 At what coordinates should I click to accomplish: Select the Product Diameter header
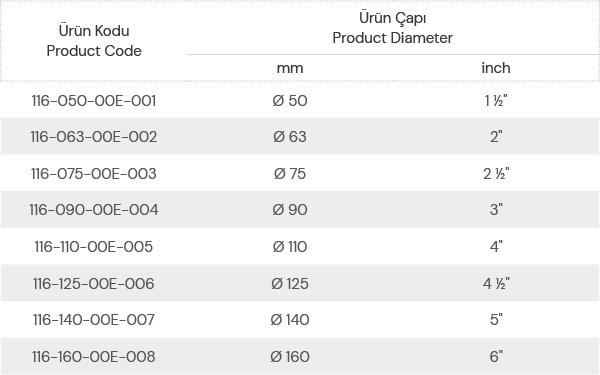[392, 28]
